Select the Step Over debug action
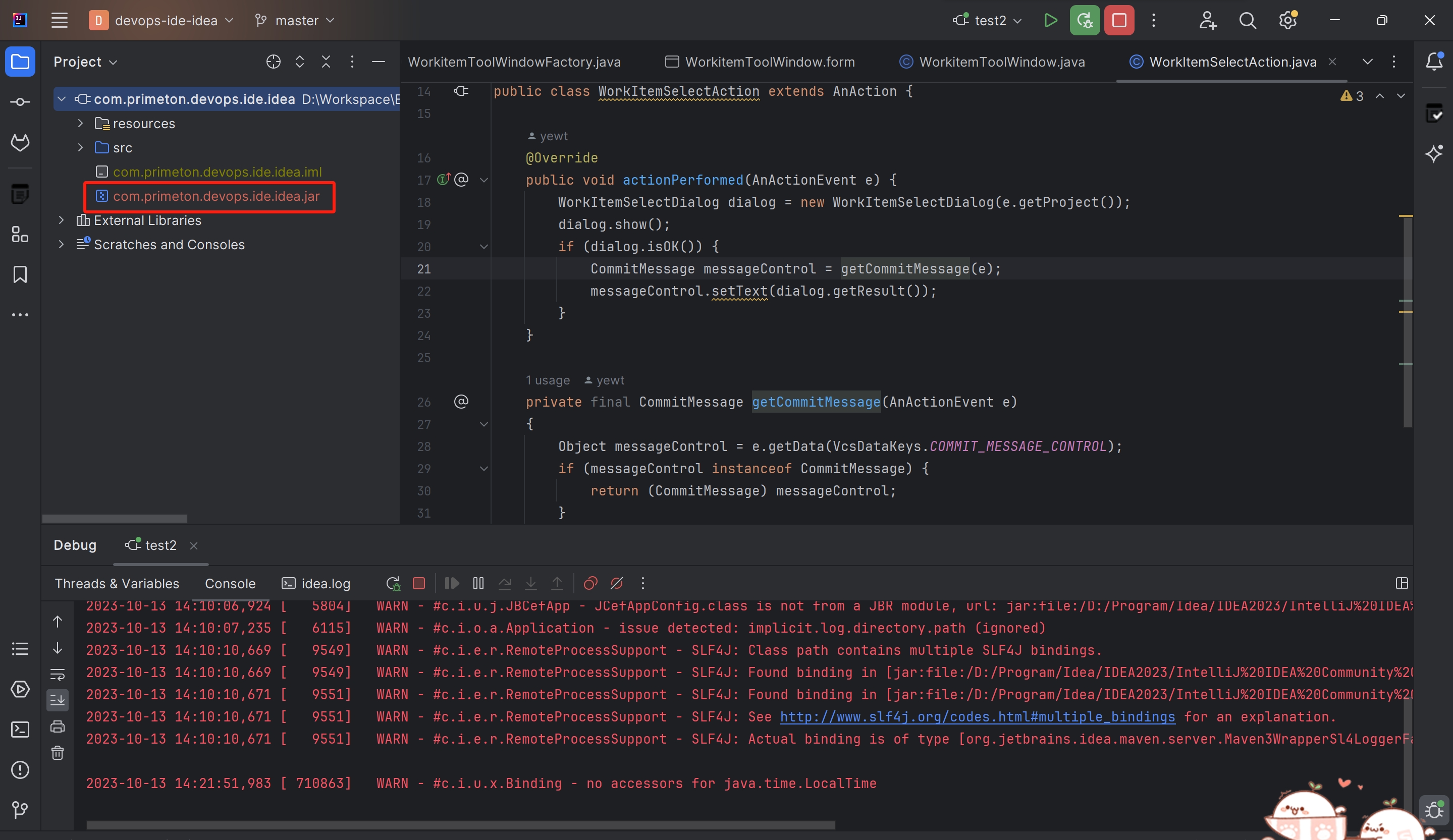The width and height of the screenshot is (1453, 840). coord(505,583)
